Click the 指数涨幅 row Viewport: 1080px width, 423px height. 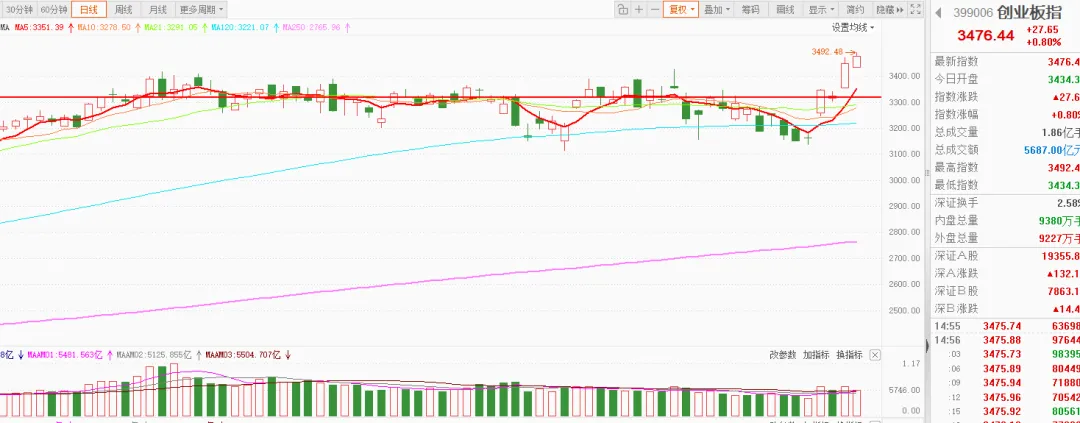pyautogui.click(x=1005, y=114)
